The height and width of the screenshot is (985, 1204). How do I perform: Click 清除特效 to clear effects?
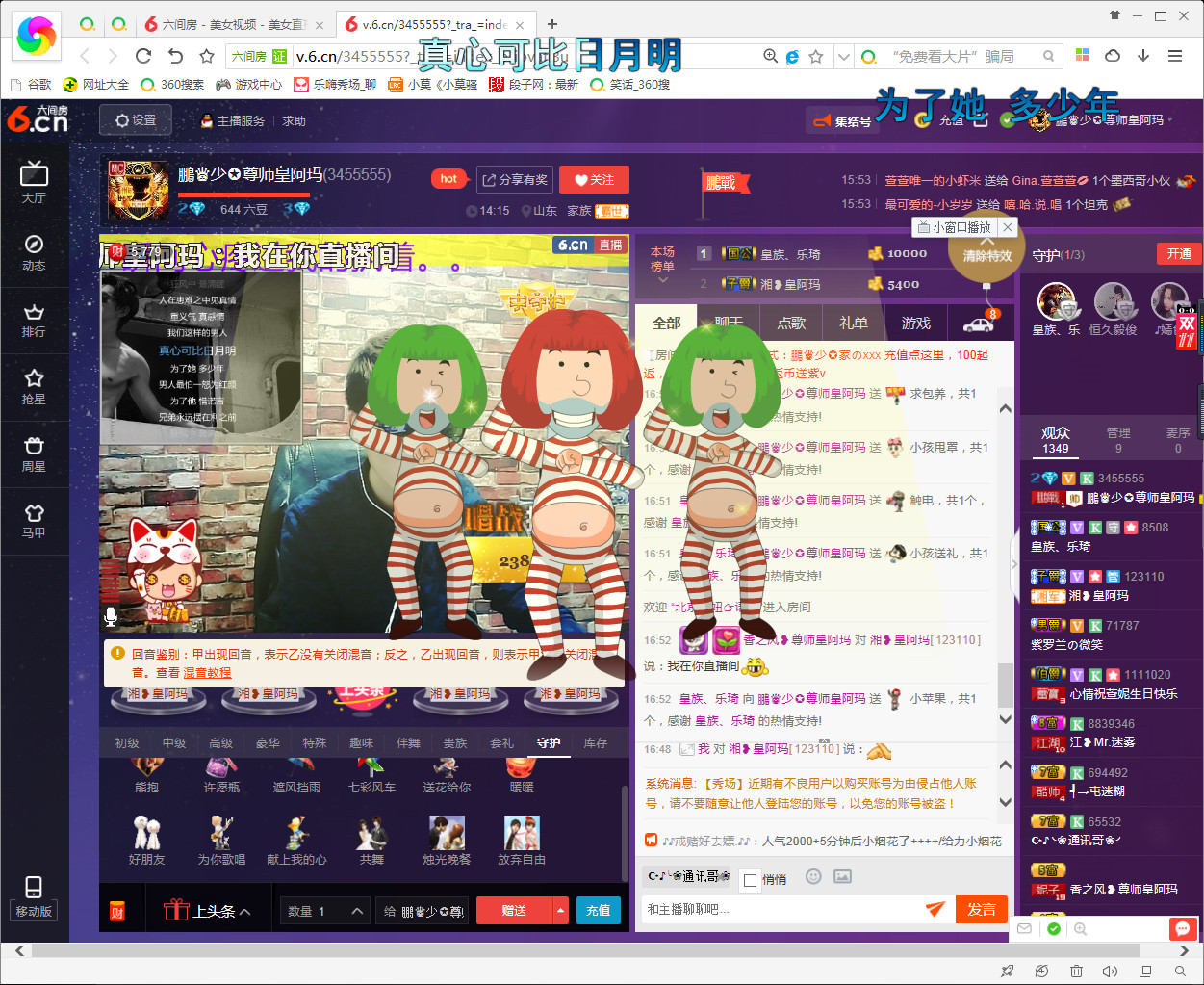tap(987, 255)
